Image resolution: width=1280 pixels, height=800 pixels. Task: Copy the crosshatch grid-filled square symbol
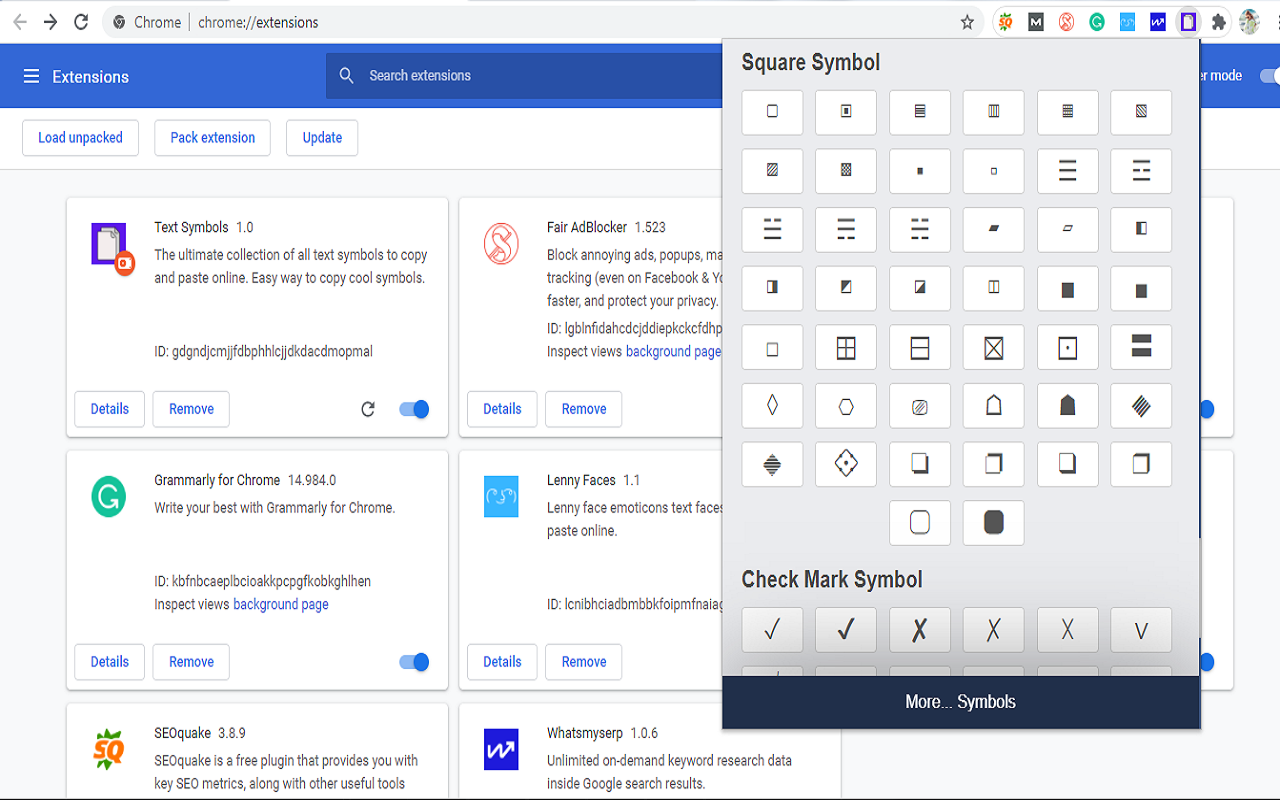pyautogui.click(x=1068, y=112)
